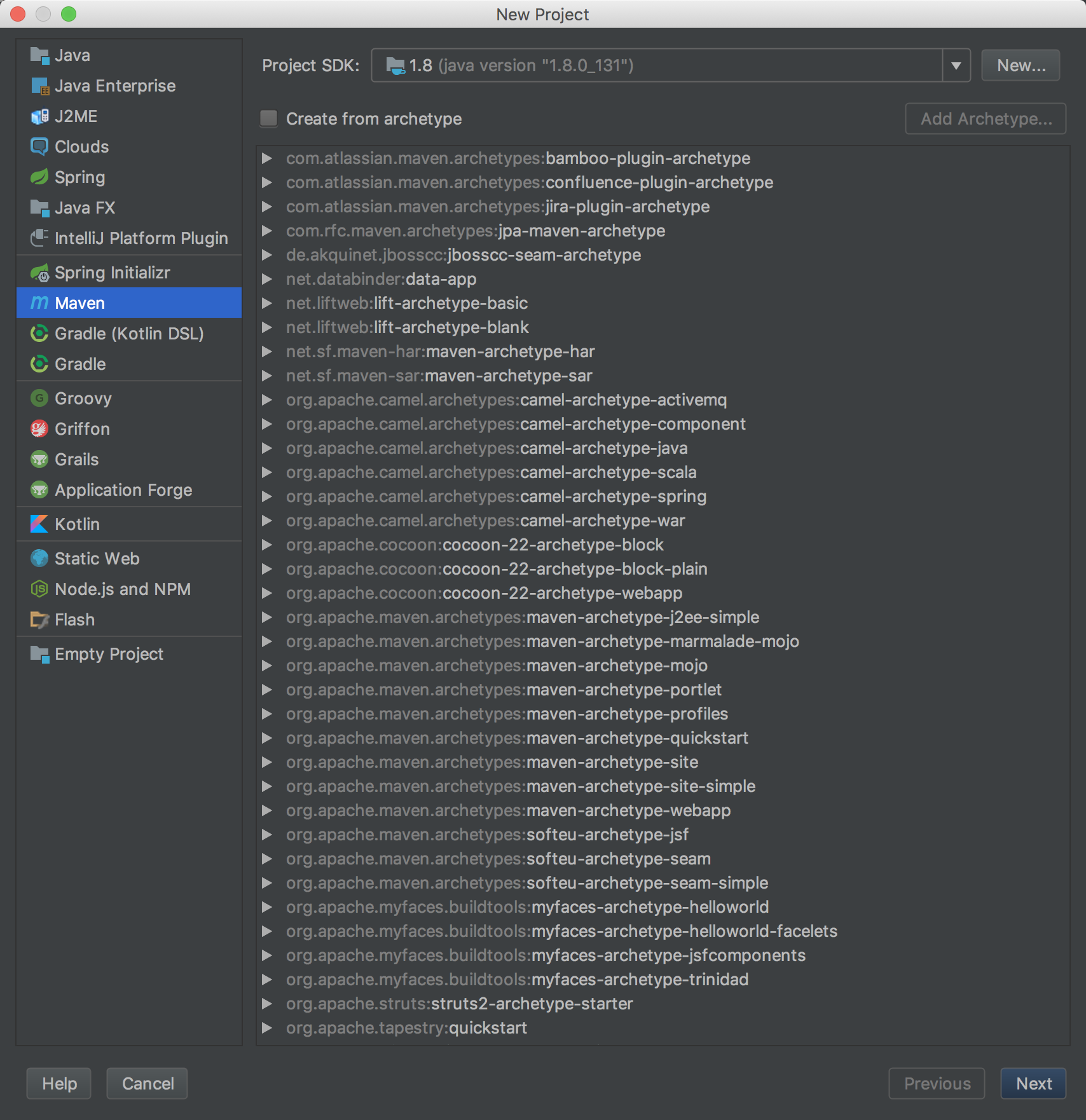Click the Static Web globe icon
The height and width of the screenshot is (1120, 1086).
39,559
